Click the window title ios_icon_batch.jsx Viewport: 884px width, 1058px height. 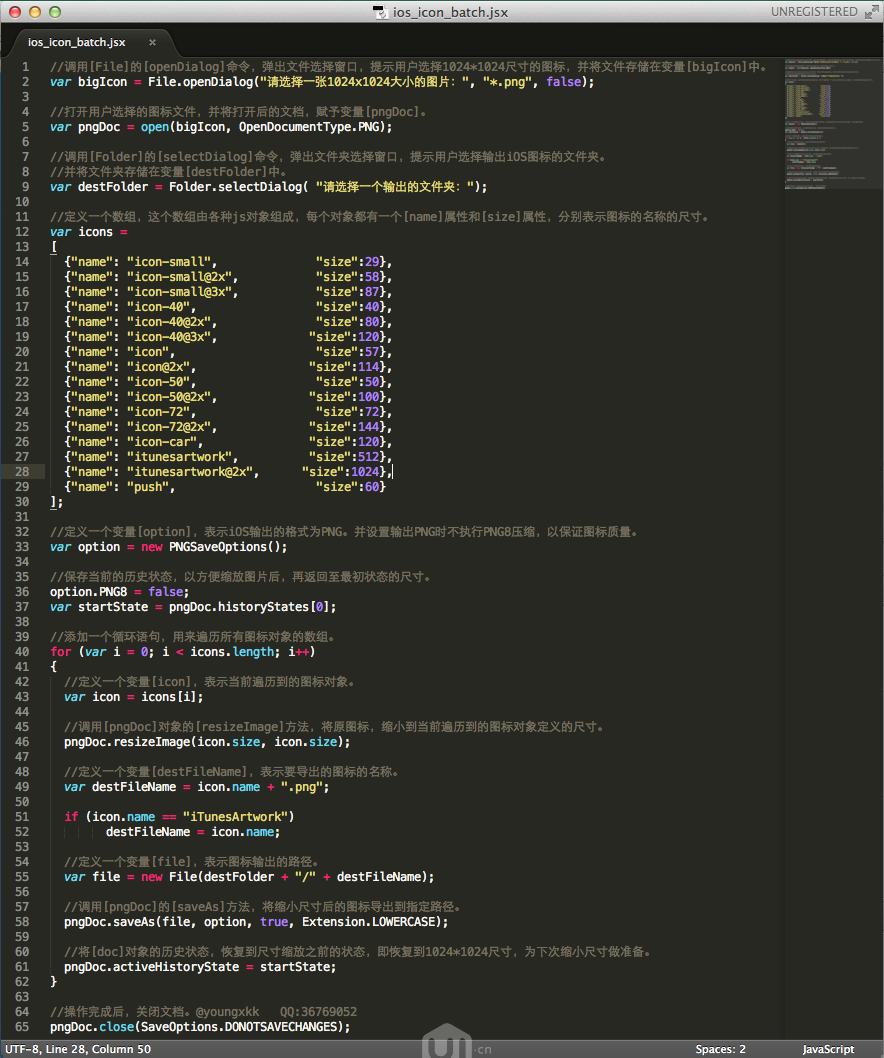click(450, 12)
